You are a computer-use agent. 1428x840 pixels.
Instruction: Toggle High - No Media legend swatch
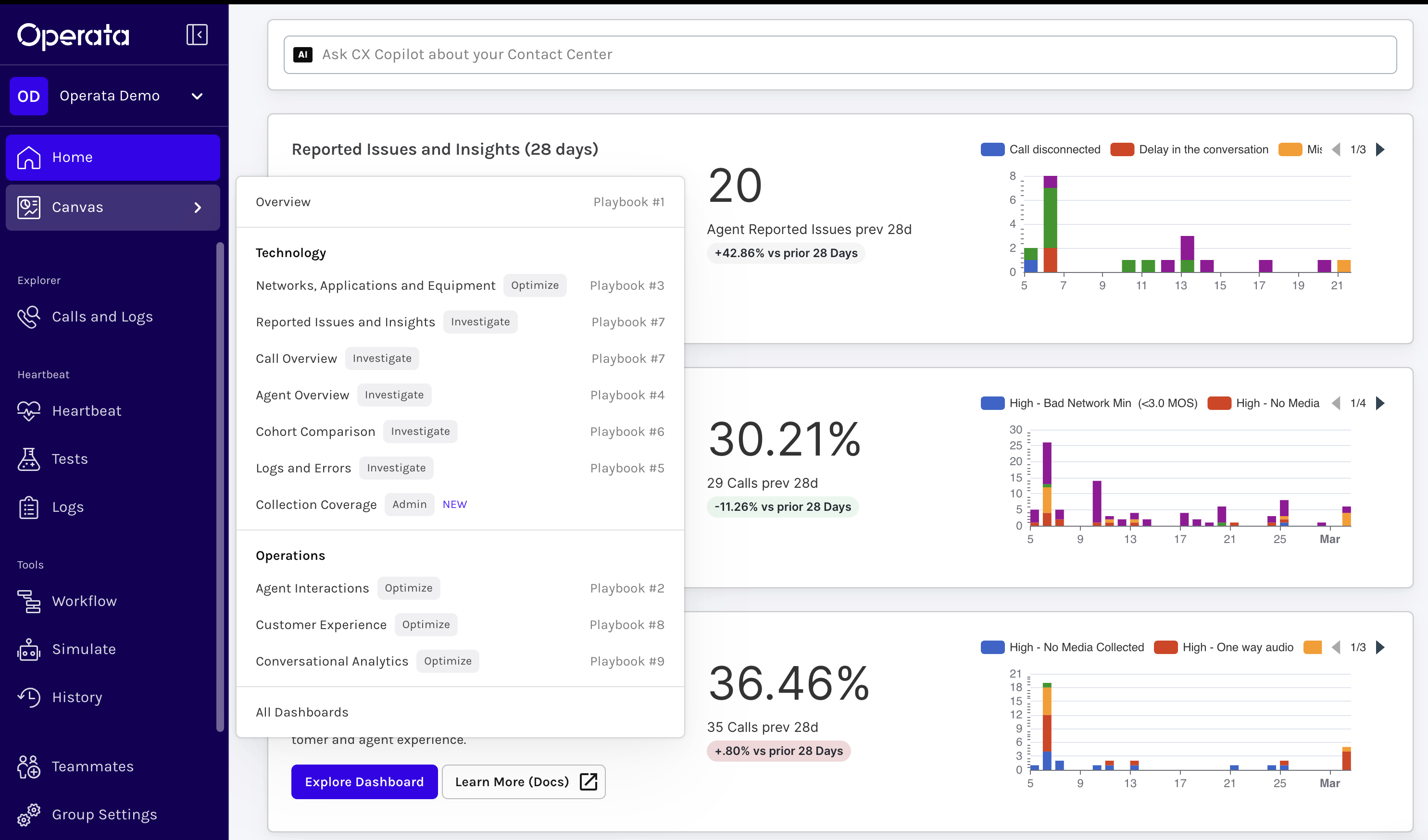[1219, 403]
